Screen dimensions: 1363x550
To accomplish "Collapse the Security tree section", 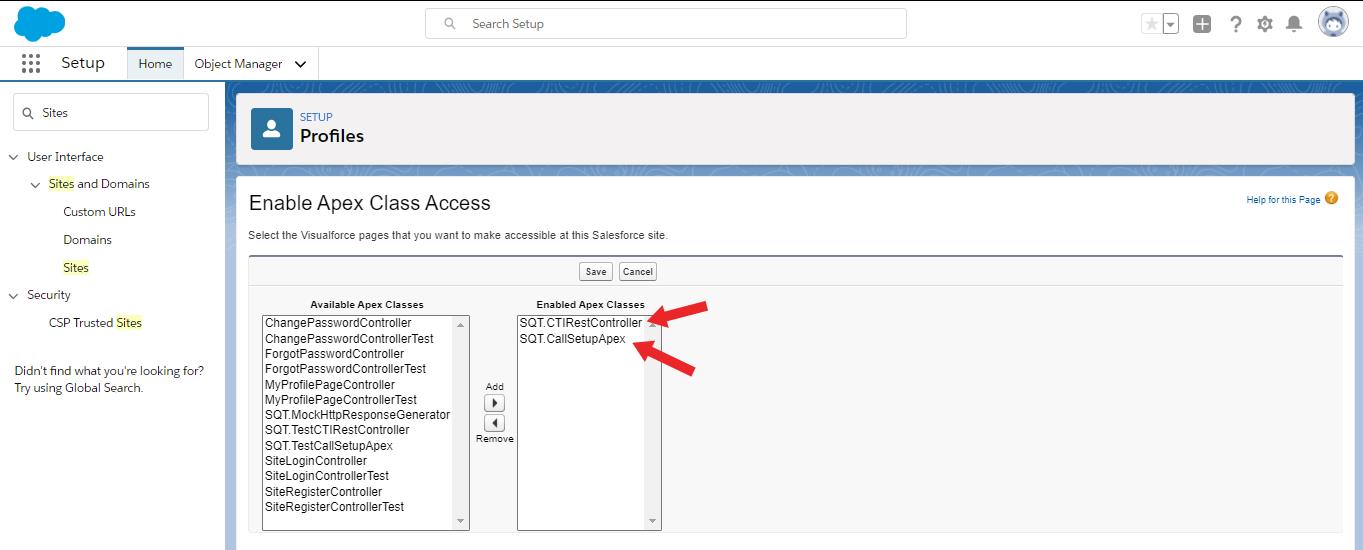I will [x=14, y=295].
